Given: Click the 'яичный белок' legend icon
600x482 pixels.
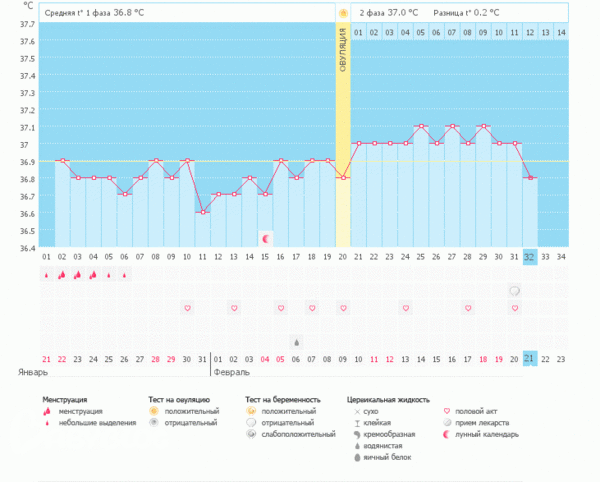Looking at the screenshot, I should tap(357, 458).
